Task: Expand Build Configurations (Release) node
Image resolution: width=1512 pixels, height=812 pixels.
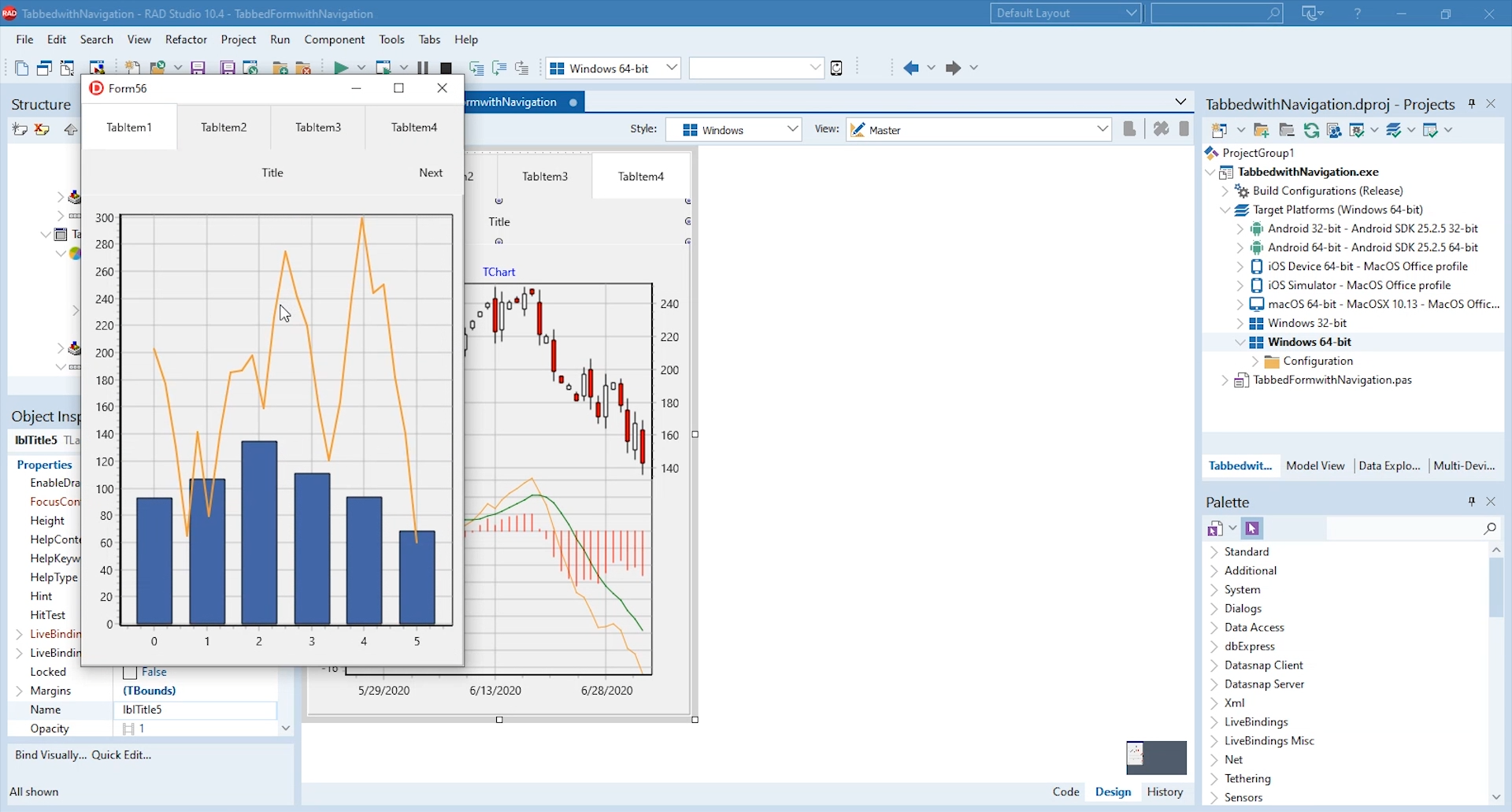Action: pos(1225,191)
